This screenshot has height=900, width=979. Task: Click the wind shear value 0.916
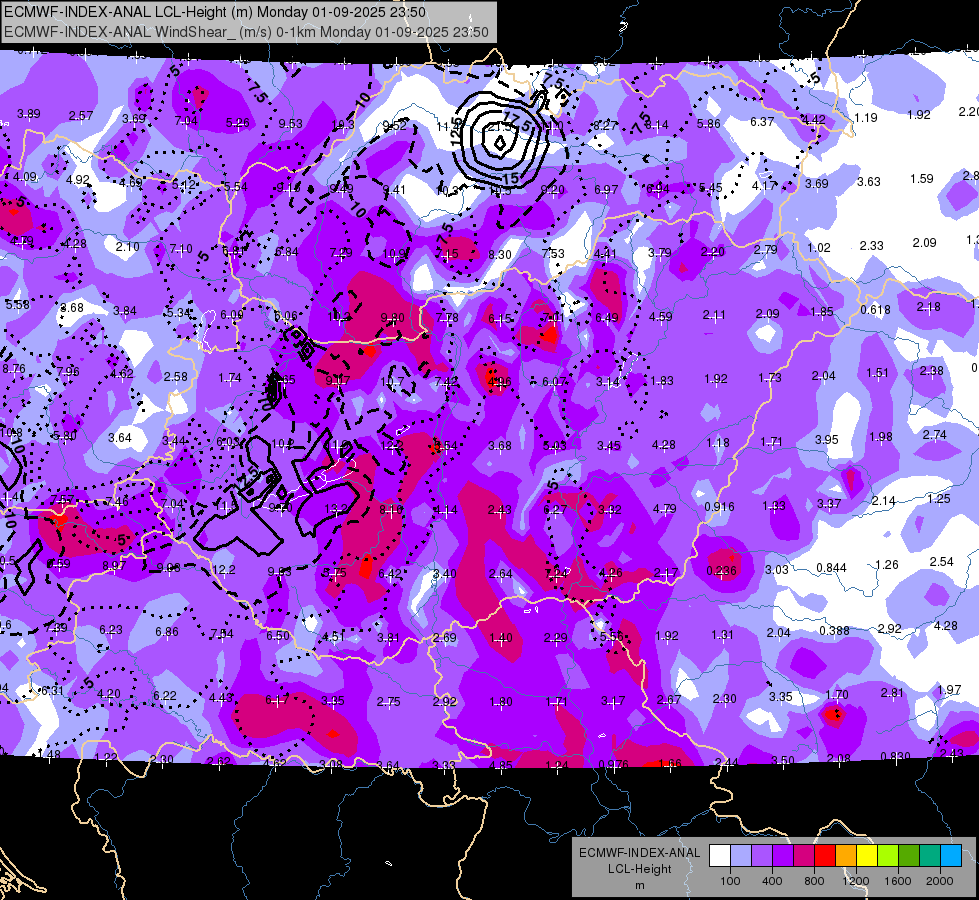719,507
